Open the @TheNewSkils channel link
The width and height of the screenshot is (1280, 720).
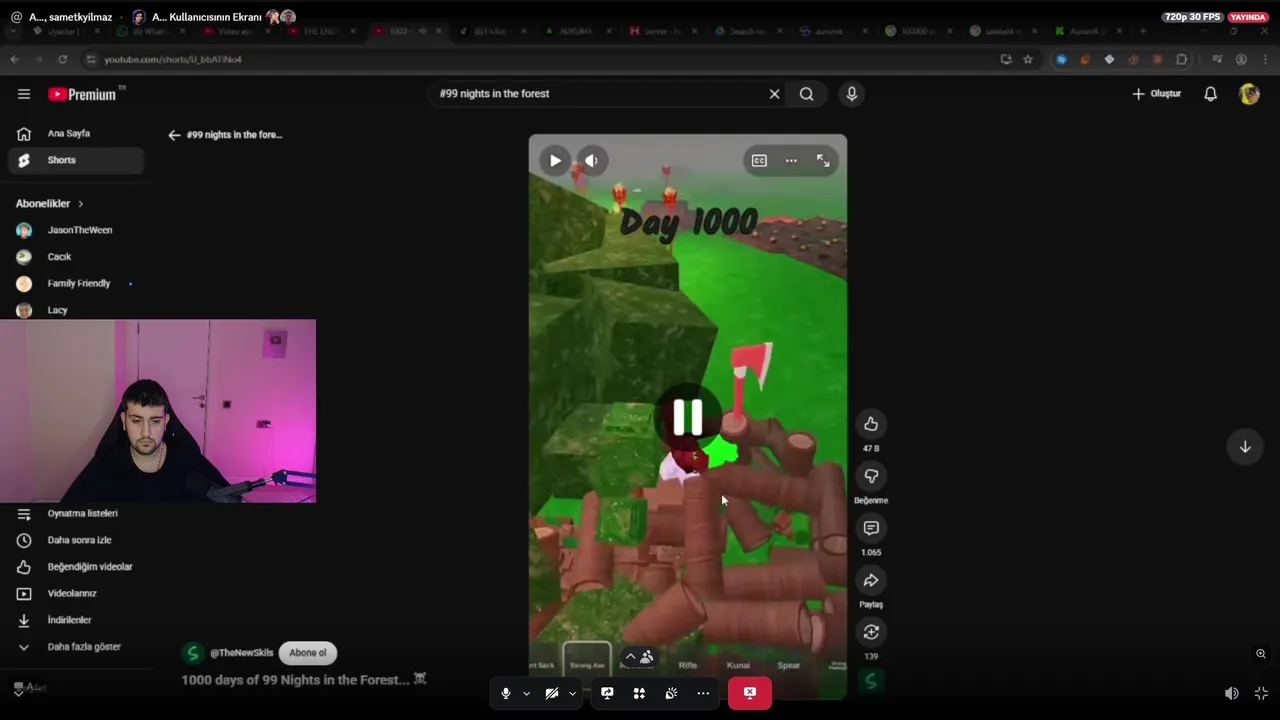pos(241,653)
